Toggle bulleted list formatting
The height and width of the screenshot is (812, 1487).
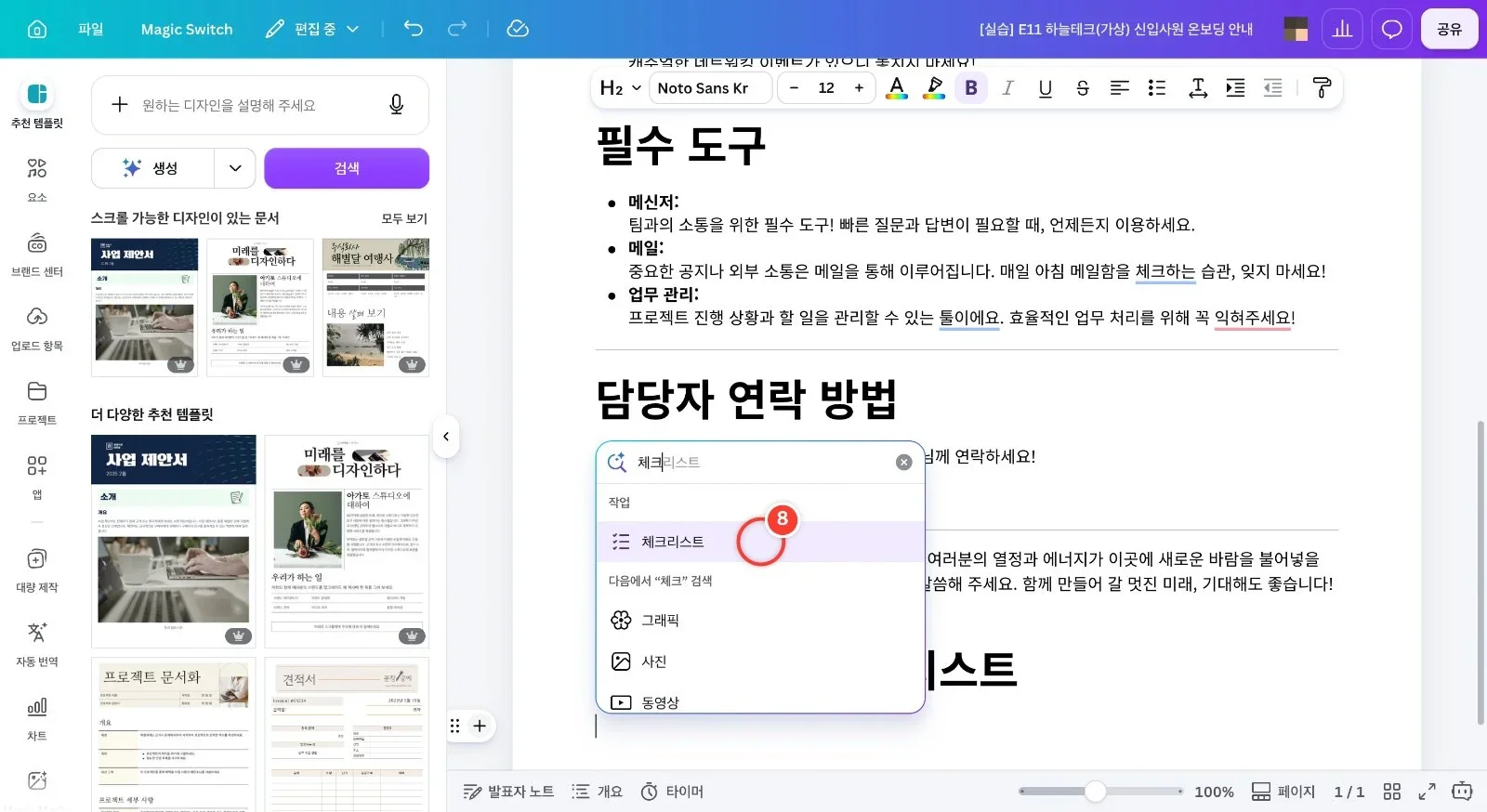pyautogui.click(x=1157, y=87)
